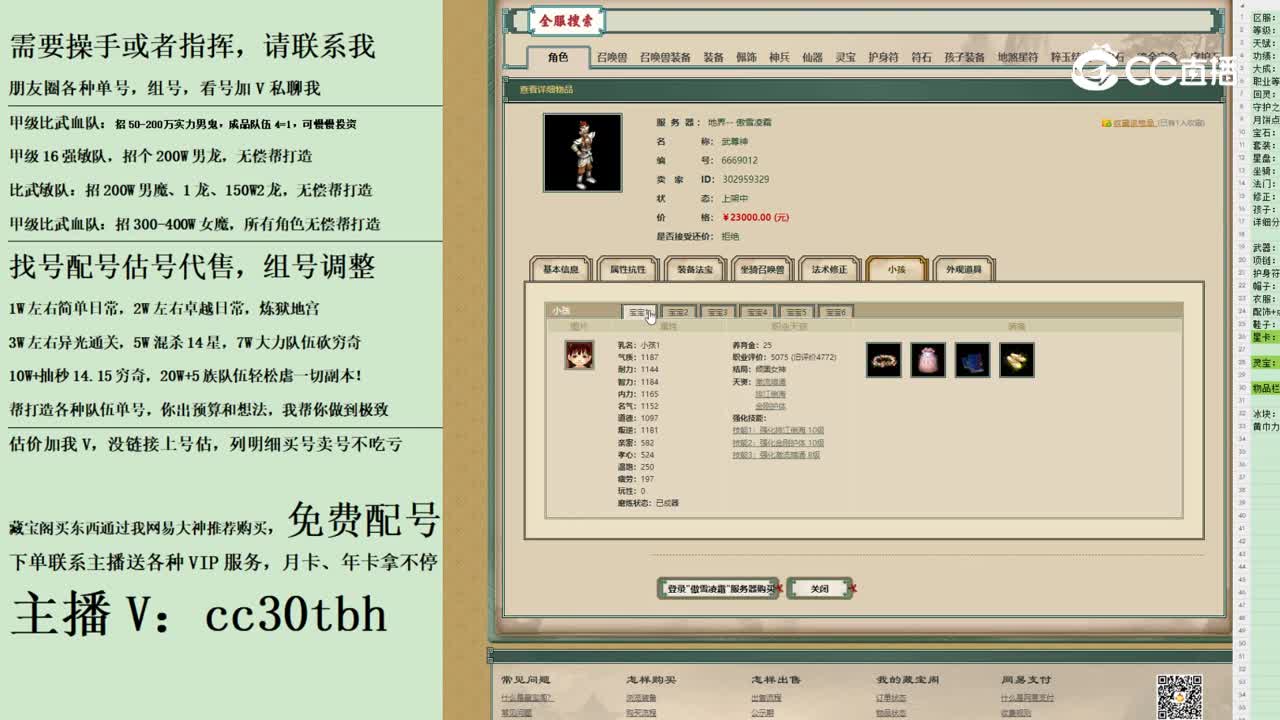Select the 小孩 detail tab

point(896,269)
